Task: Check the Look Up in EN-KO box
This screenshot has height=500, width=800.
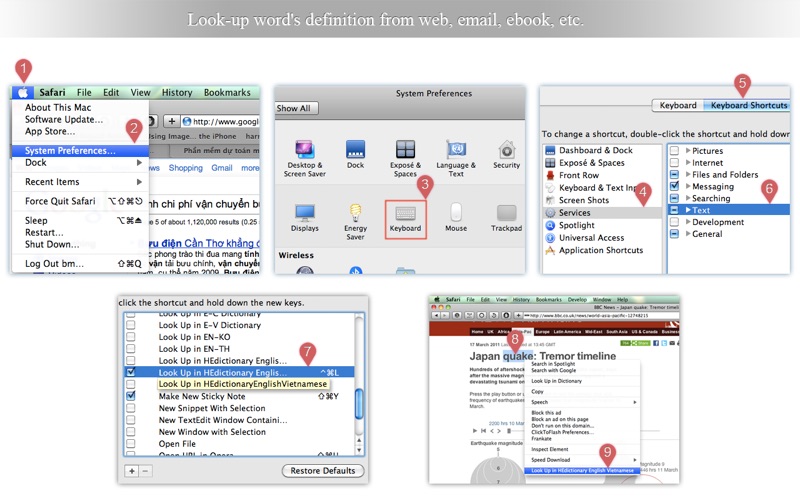Action: pyautogui.click(x=131, y=337)
